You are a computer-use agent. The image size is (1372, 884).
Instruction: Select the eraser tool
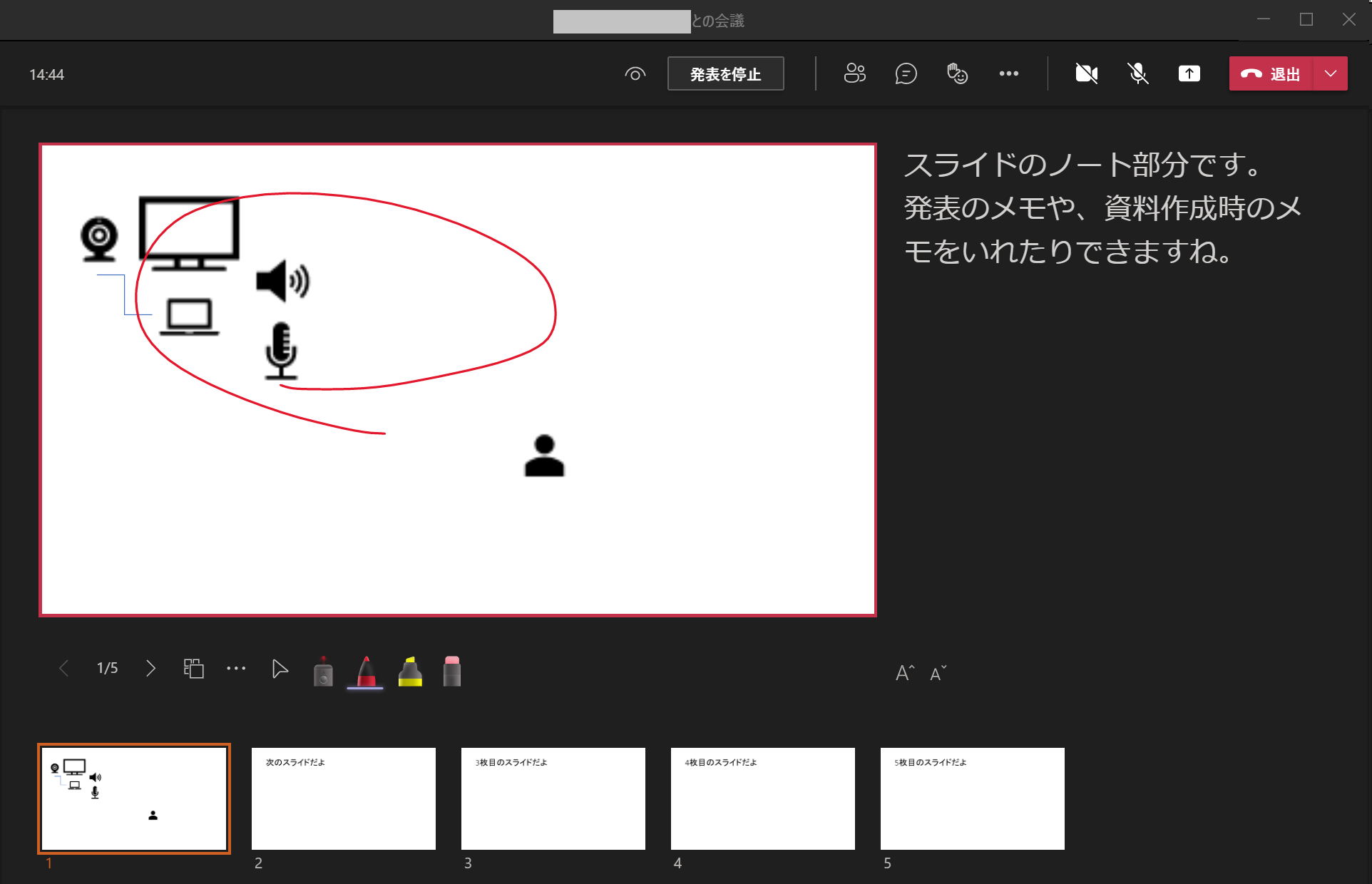(x=452, y=671)
